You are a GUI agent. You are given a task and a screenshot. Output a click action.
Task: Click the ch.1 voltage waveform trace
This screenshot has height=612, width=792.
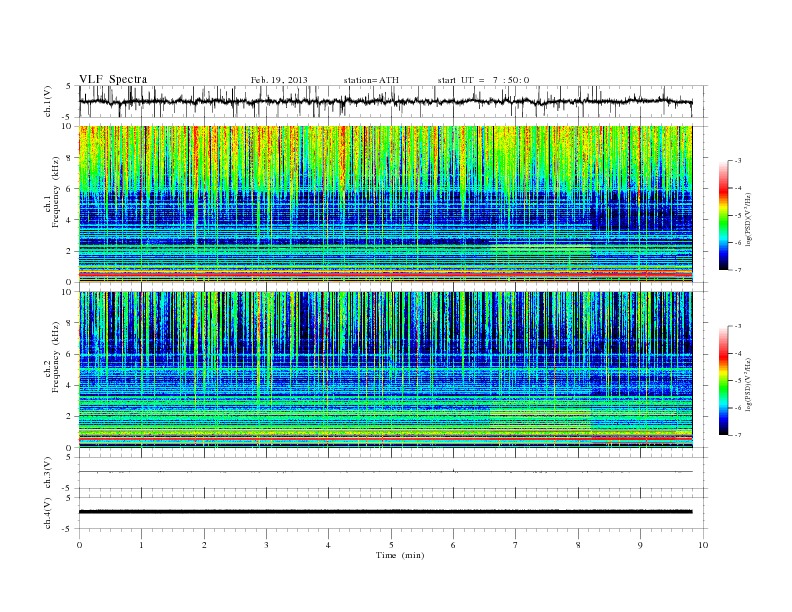(385, 101)
